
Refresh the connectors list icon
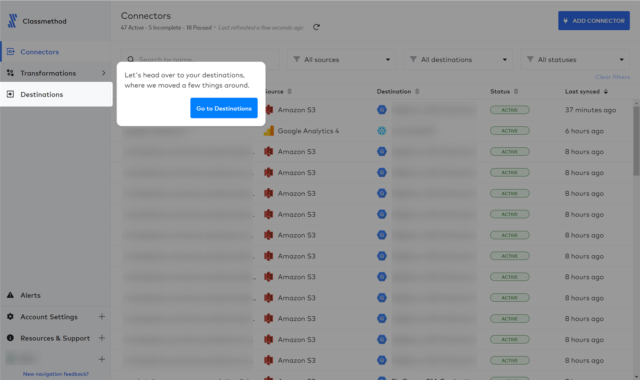pyautogui.click(x=316, y=27)
